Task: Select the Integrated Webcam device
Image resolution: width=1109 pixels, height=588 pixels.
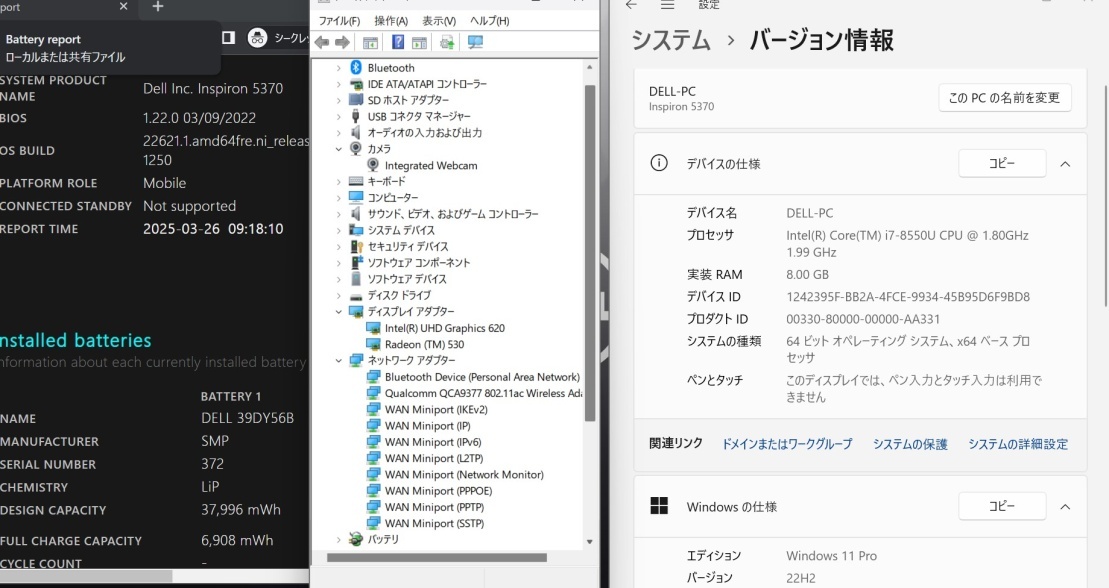Action: [431, 166]
